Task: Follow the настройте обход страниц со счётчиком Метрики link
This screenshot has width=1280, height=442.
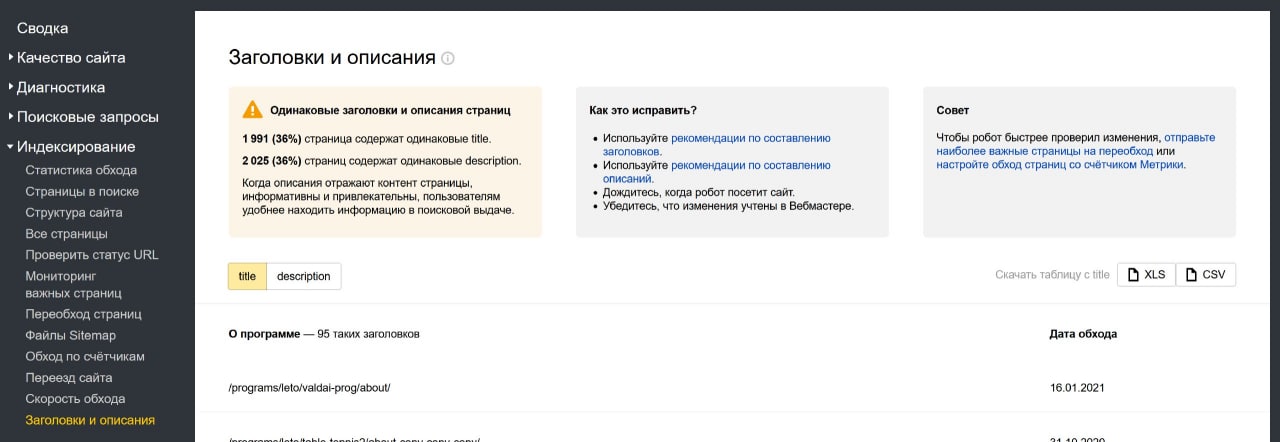Action: click(1060, 165)
